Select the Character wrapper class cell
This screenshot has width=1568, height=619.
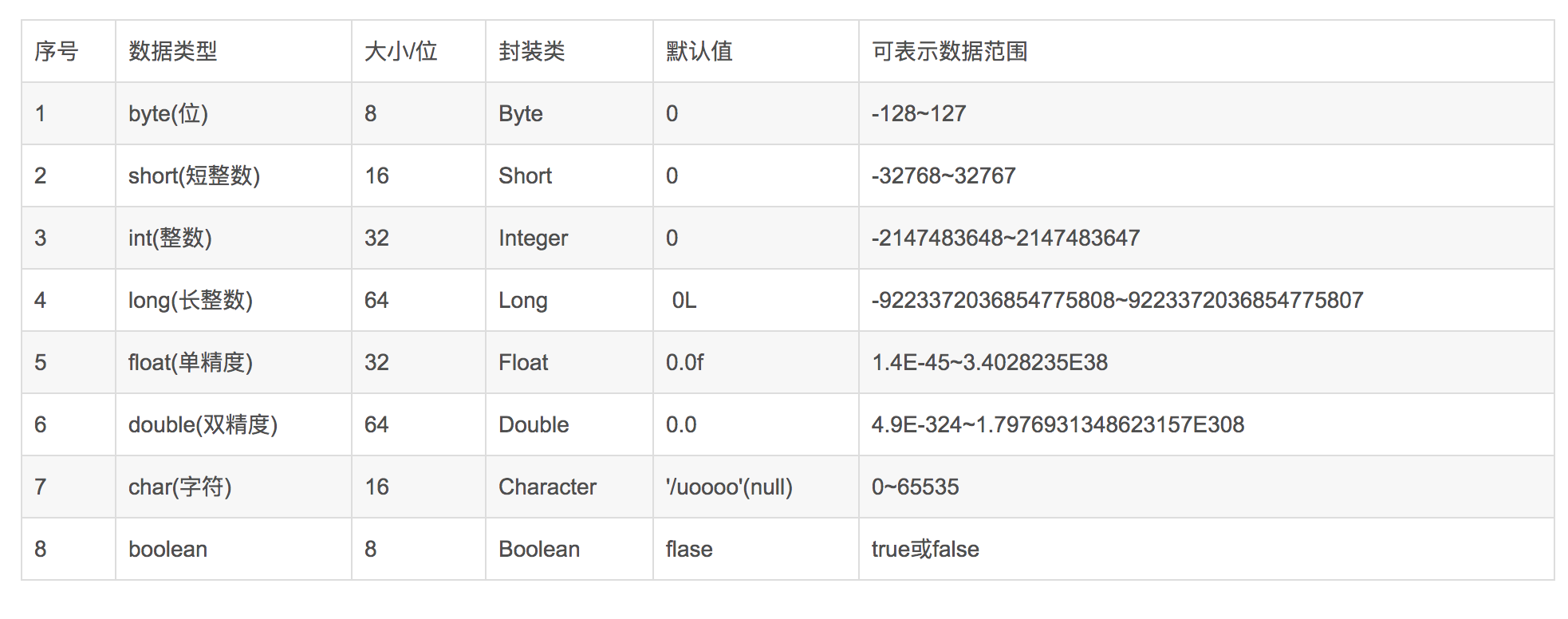(x=548, y=487)
